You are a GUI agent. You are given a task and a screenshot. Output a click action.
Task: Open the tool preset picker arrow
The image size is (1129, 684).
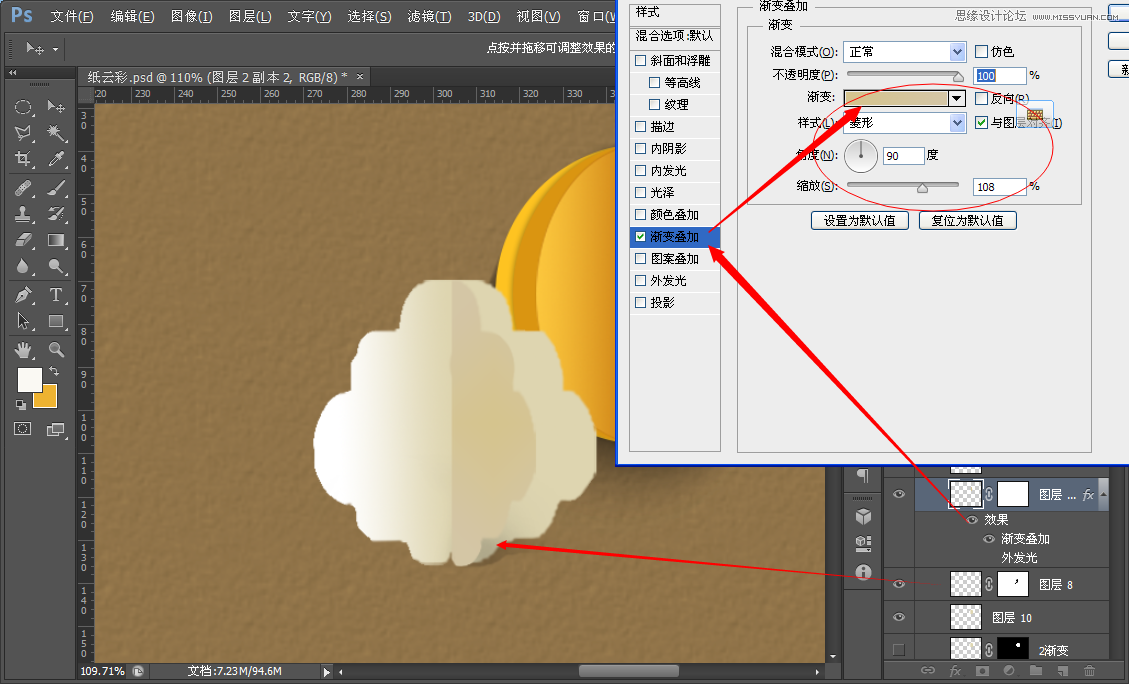click(55, 50)
